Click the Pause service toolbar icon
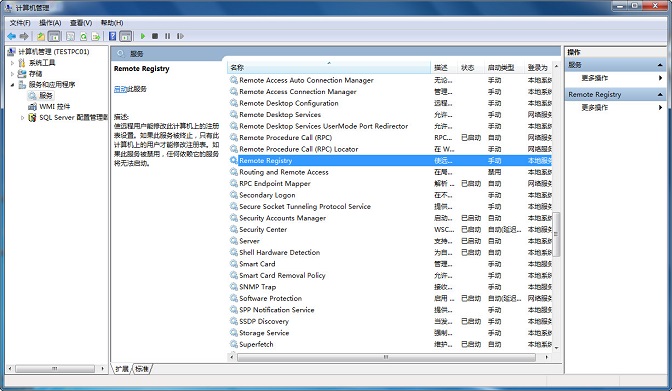 pyautogui.click(x=168, y=36)
